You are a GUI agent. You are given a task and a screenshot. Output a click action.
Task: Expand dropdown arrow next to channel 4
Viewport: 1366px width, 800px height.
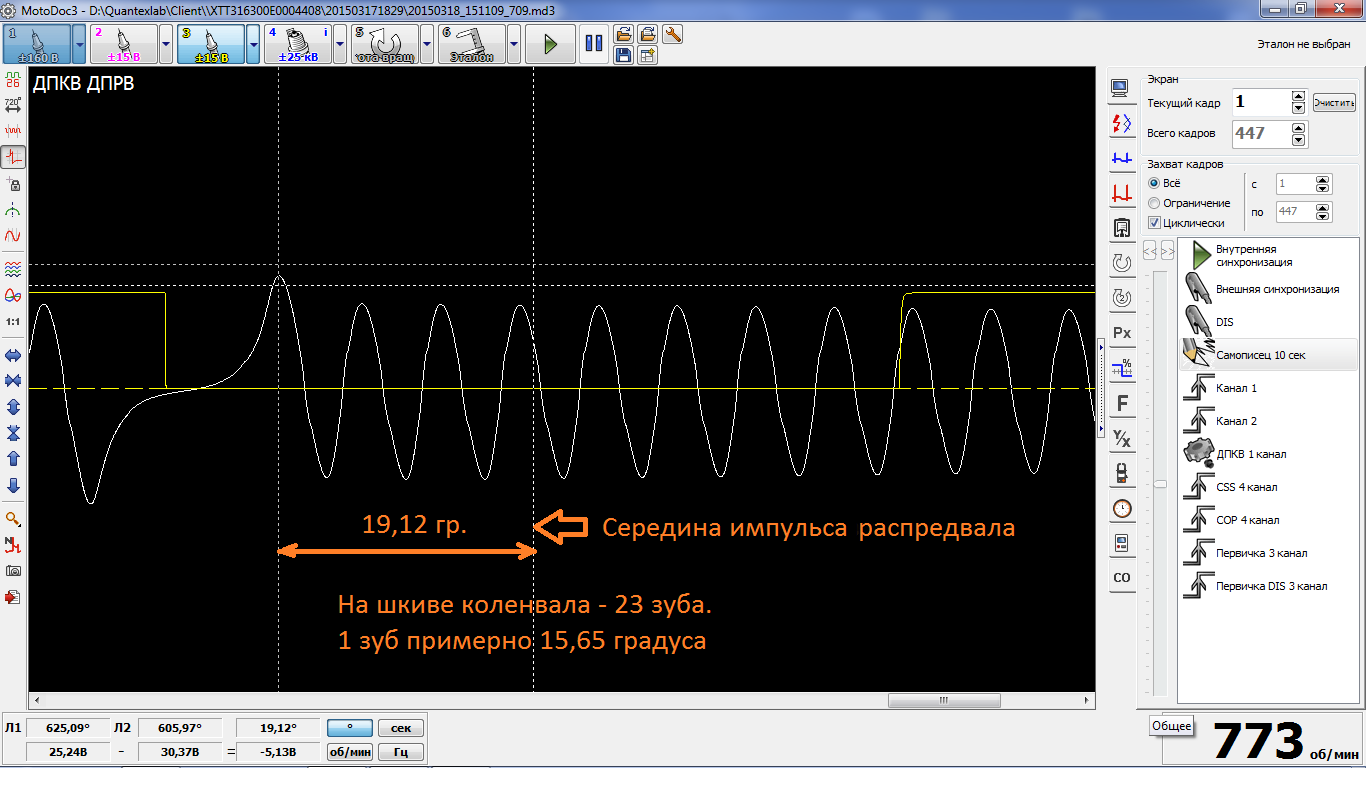pos(340,44)
